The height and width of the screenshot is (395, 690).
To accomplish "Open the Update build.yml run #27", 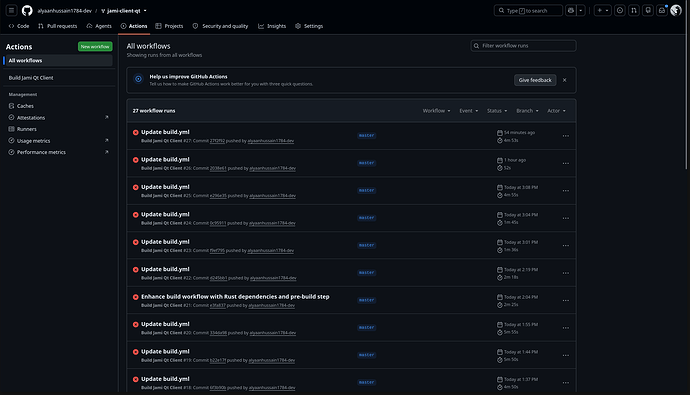I will coord(165,132).
